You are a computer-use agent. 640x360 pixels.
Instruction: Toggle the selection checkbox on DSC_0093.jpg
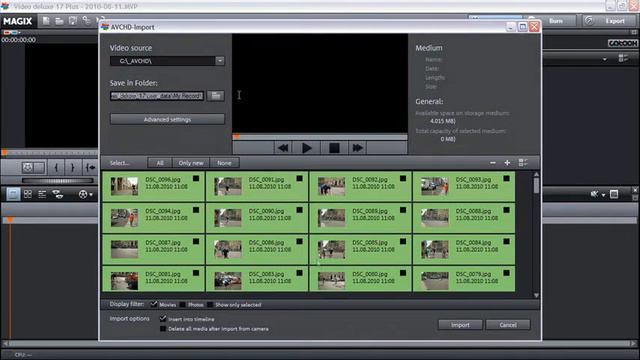tap(507, 178)
